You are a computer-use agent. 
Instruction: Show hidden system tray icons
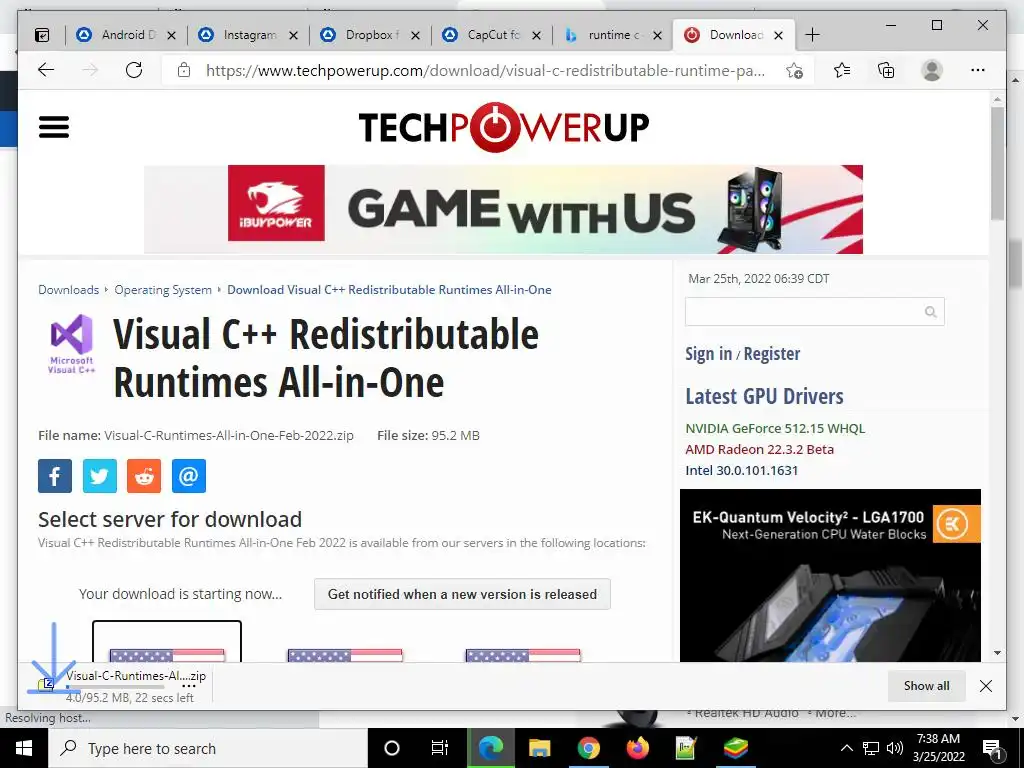[x=846, y=748]
